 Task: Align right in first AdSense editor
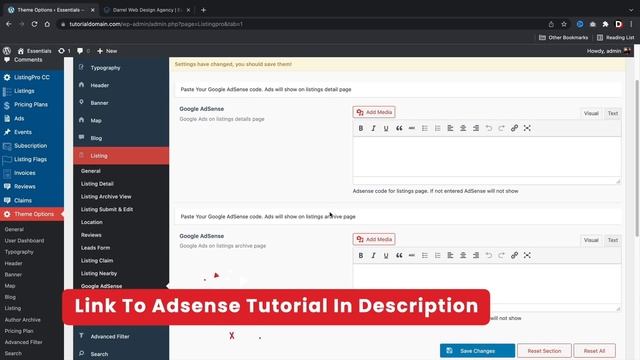[x=476, y=128]
